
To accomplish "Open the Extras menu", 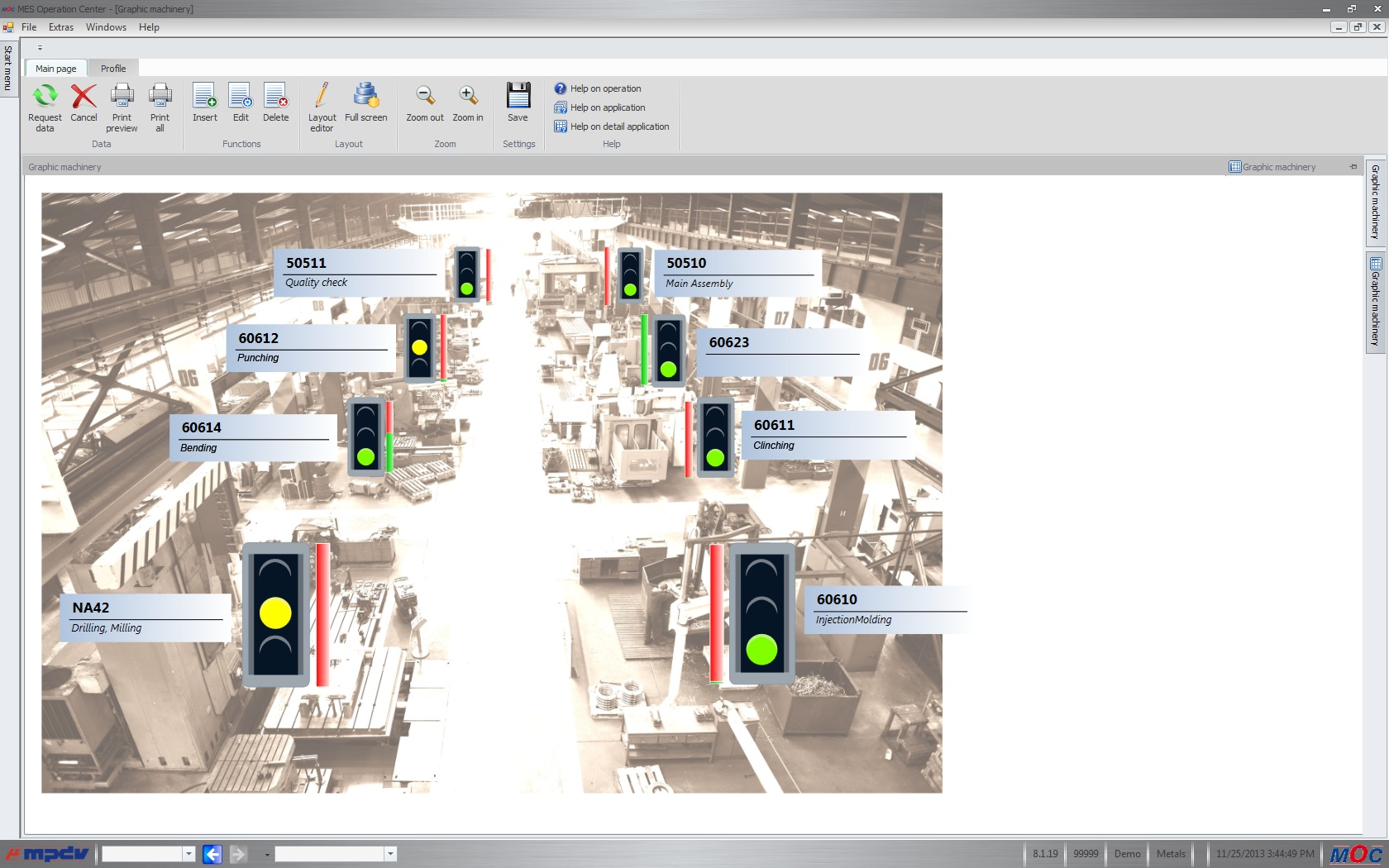I will click(60, 26).
